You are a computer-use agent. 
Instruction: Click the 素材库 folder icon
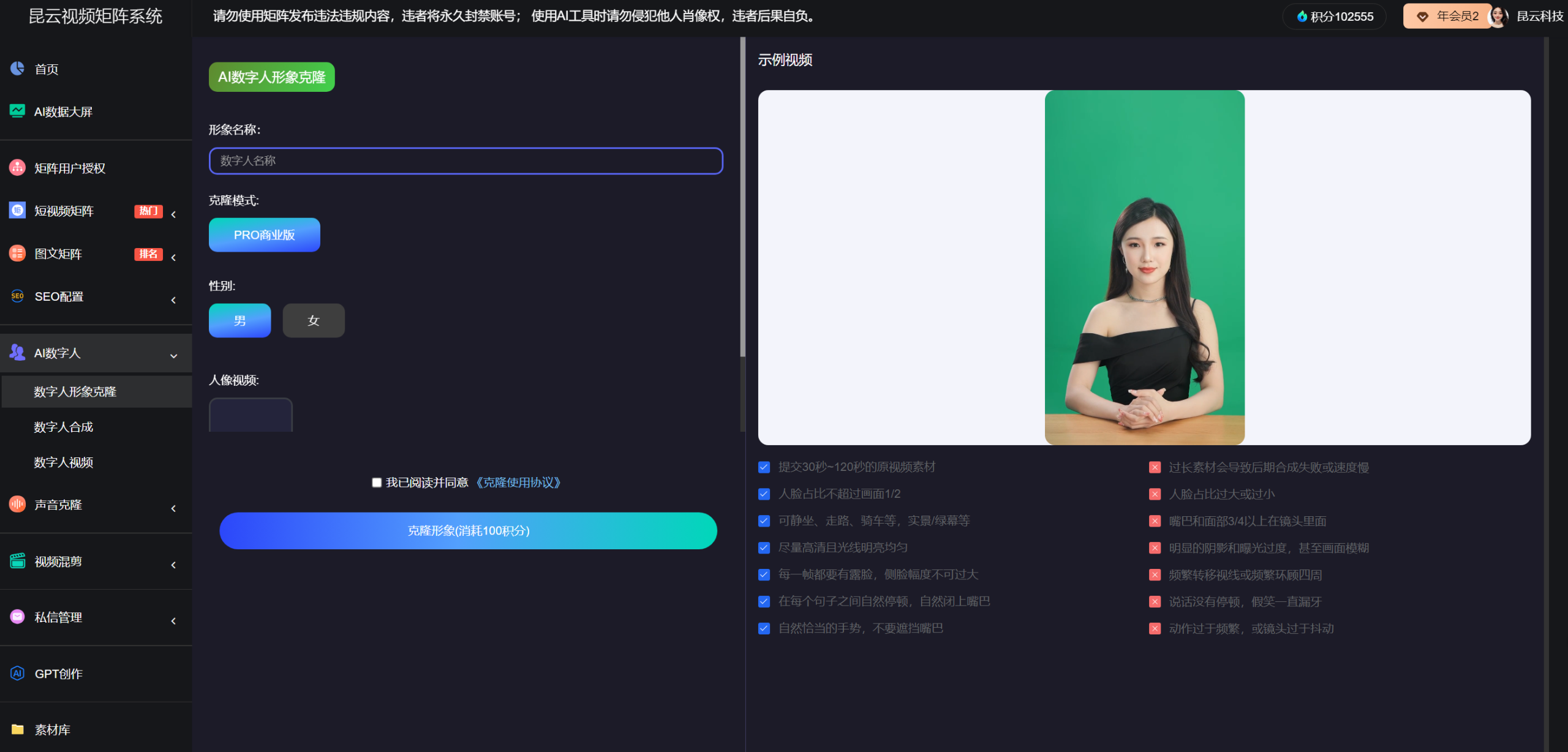(17, 729)
